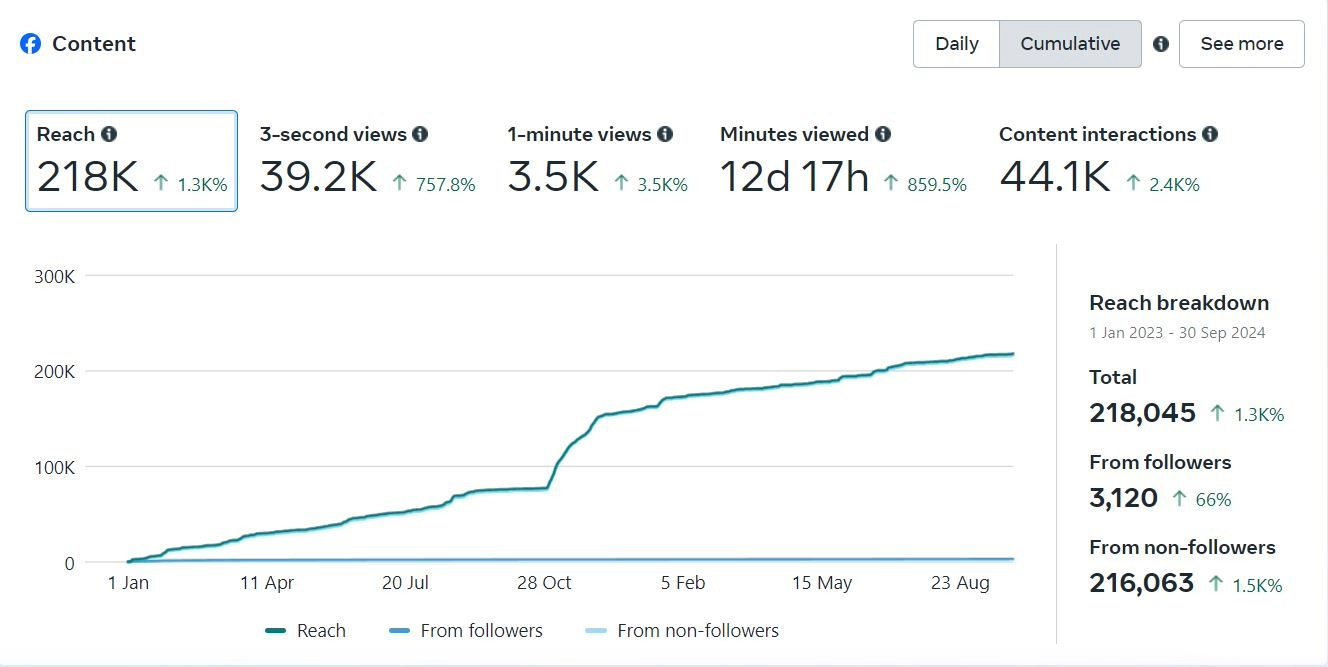Select the 1-minute views metric
Screen dimensions: 1328x667
597,162
